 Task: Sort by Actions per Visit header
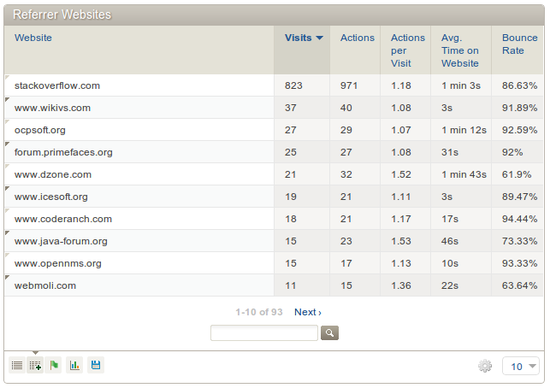click(408, 51)
